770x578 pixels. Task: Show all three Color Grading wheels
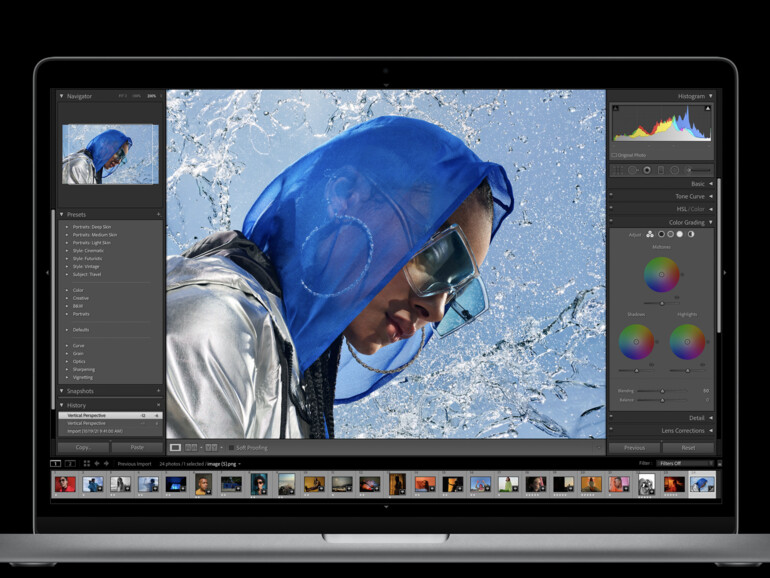[650, 234]
